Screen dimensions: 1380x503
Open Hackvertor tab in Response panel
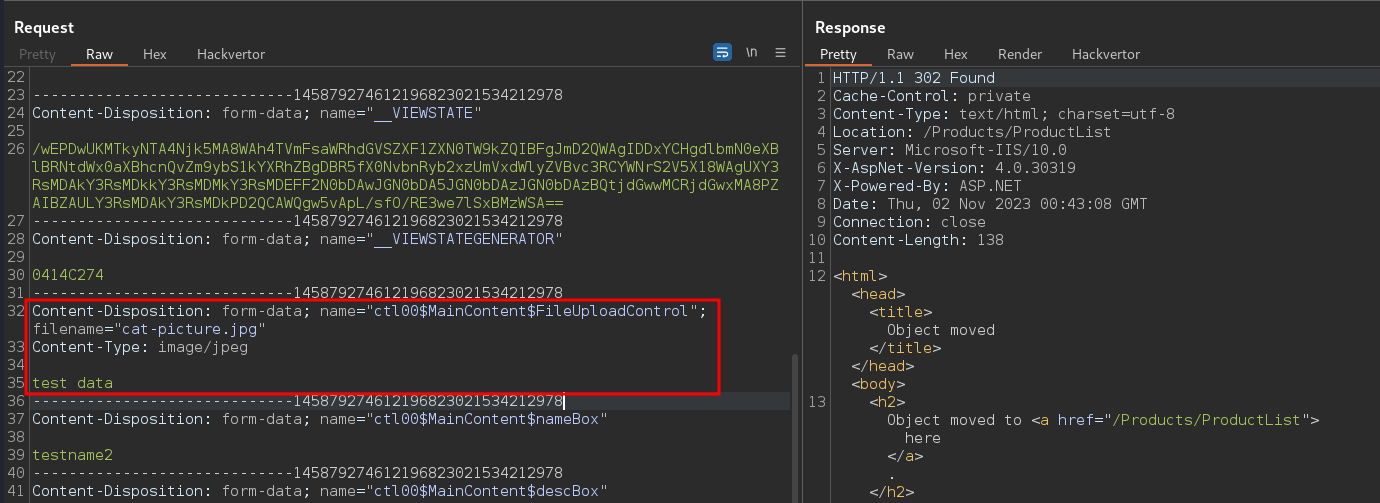pyautogui.click(x=1106, y=54)
